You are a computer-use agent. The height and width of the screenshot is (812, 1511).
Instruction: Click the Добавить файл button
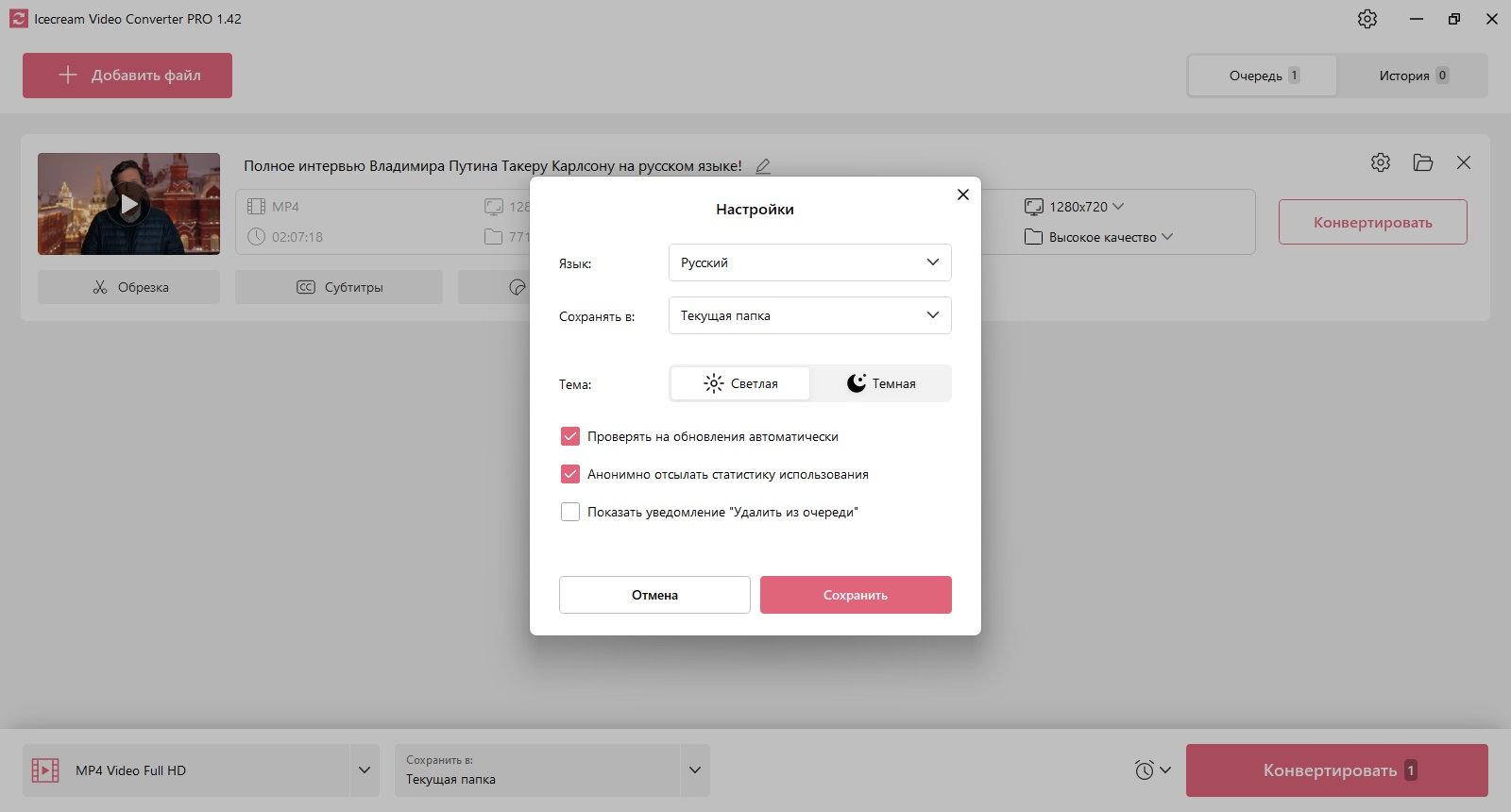click(x=127, y=76)
